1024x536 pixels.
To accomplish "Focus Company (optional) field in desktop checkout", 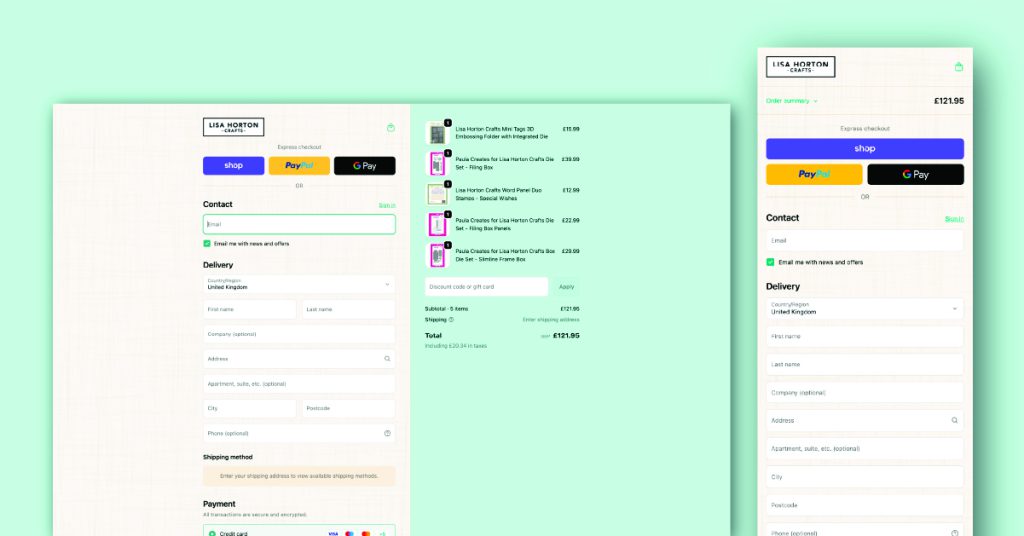I will click(x=299, y=334).
